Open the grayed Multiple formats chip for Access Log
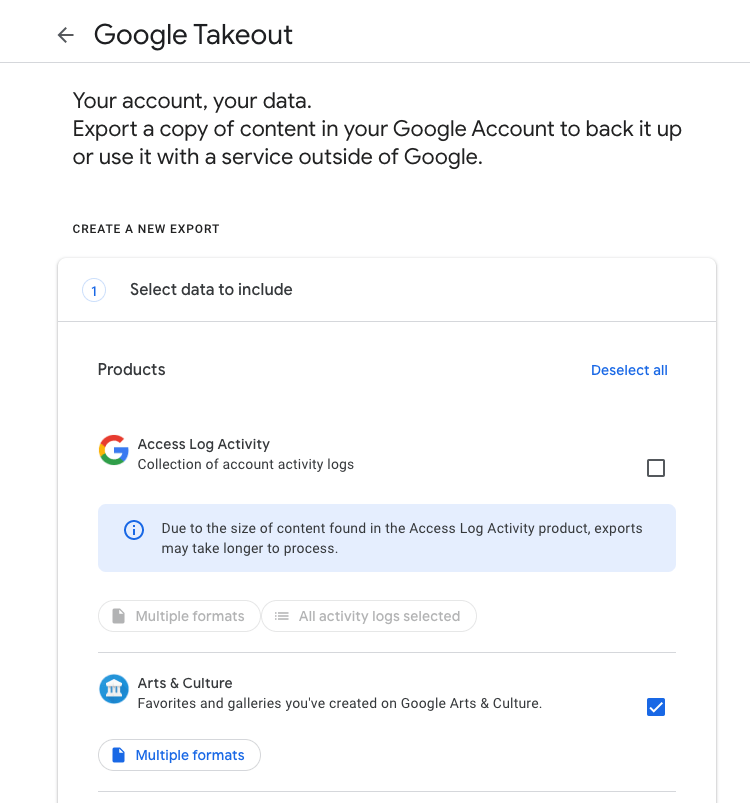 click(x=179, y=616)
